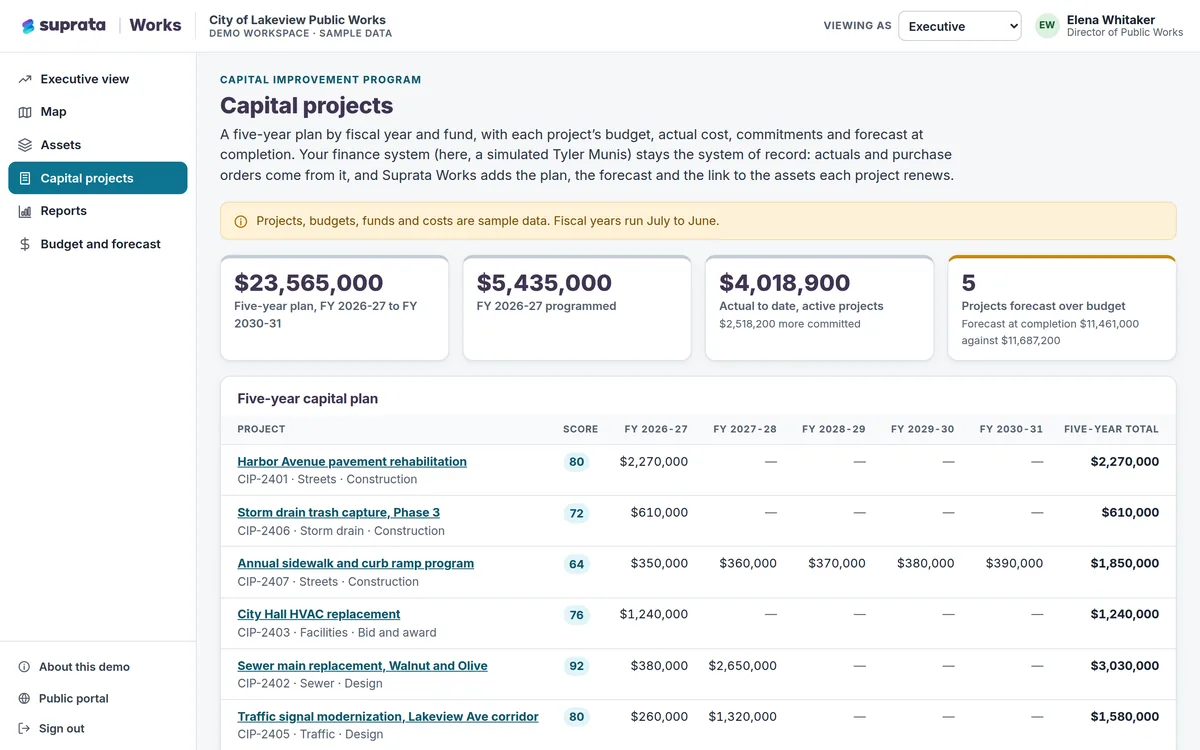Click the $3,030,000 five-year total
The image size is (1200, 750).
pyautogui.click(x=1125, y=666)
